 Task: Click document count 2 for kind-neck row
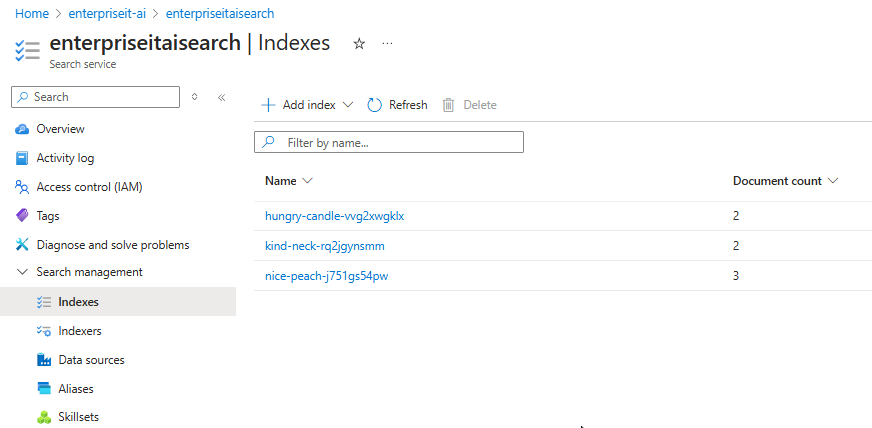(736, 246)
